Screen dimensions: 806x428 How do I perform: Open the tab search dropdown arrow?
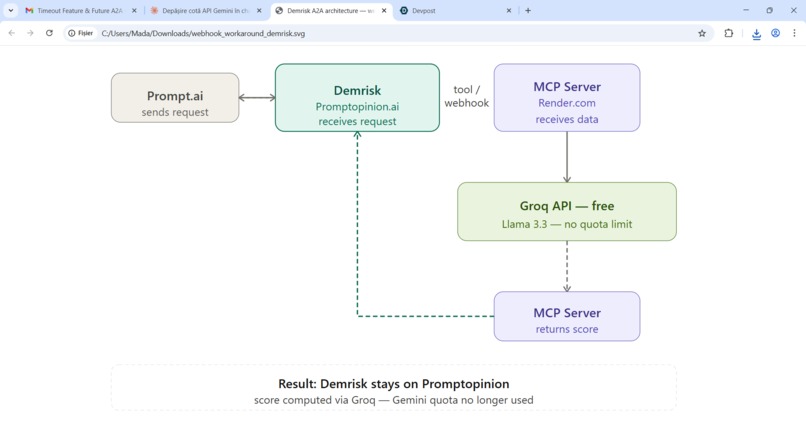tap(10, 10)
